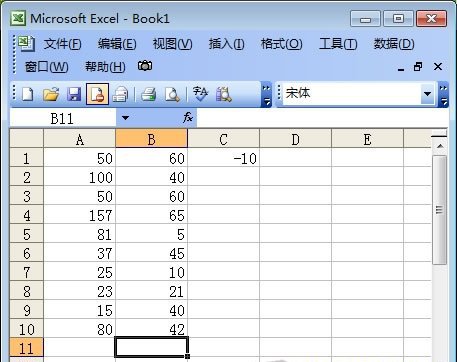Select row 7 header
The width and height of the screenshot is (457, 362).
27,272
